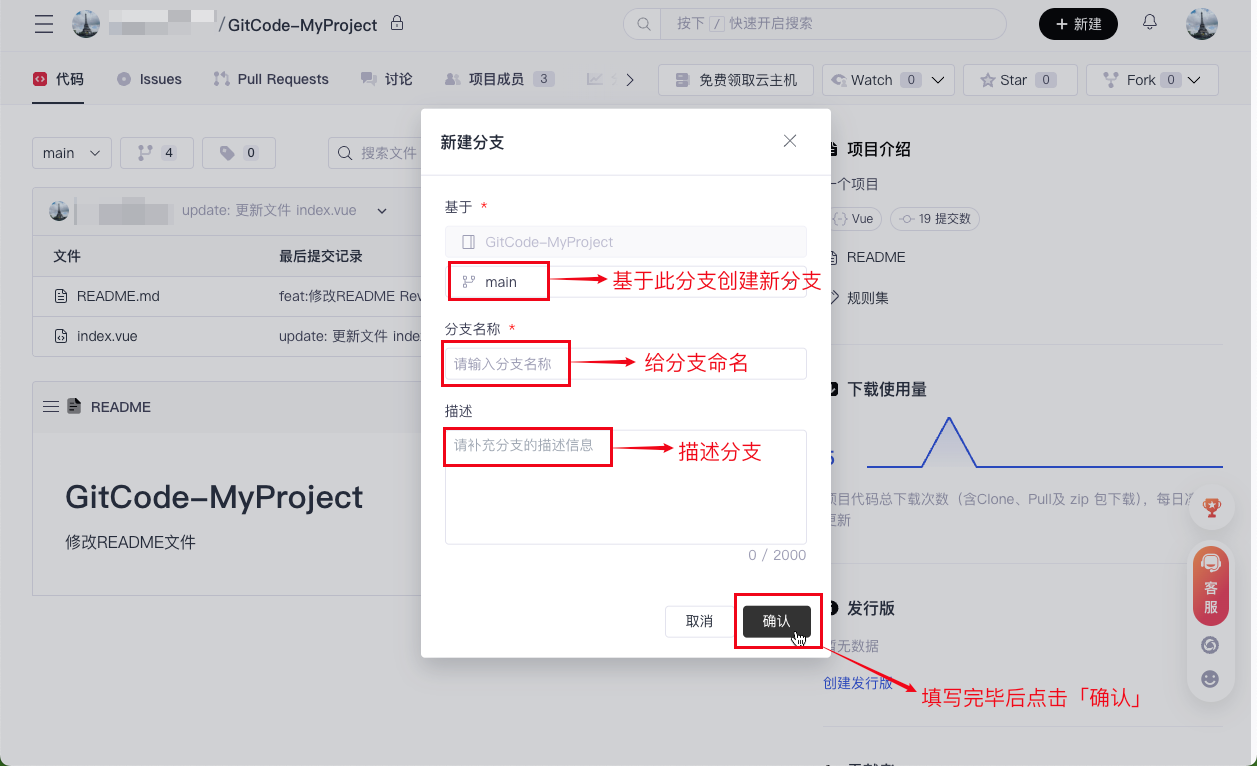The width and height of the screenshot is (1257, 766).
Task: Click the tags count icon showing 0
Action: [x=239, y=153]
